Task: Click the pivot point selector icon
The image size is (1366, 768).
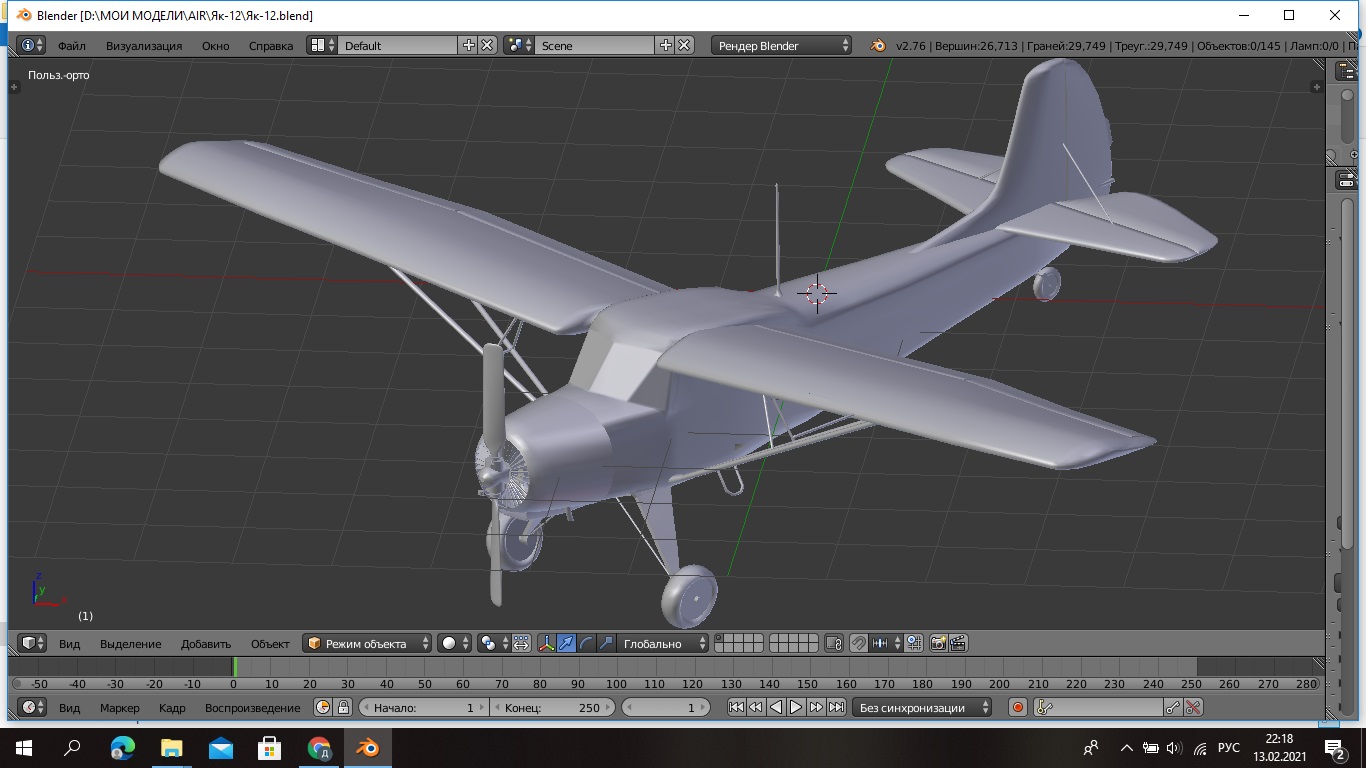Action: coord(489,644)
